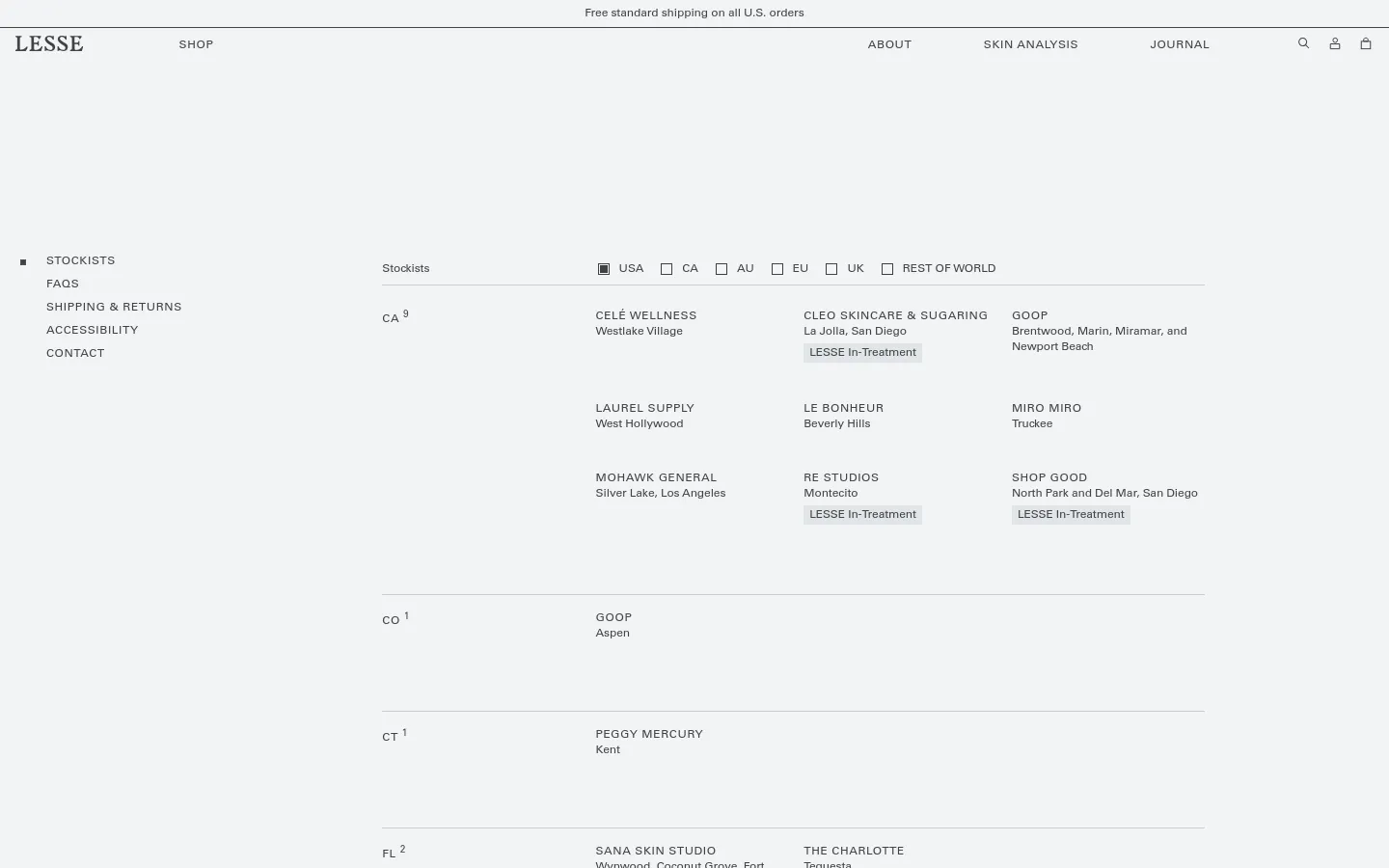Viewport: 1389px width, 868px height.
Task: Open the SKIN ANALYSIS menu item
Action: pyautogui.click(x=1030, y=44)
